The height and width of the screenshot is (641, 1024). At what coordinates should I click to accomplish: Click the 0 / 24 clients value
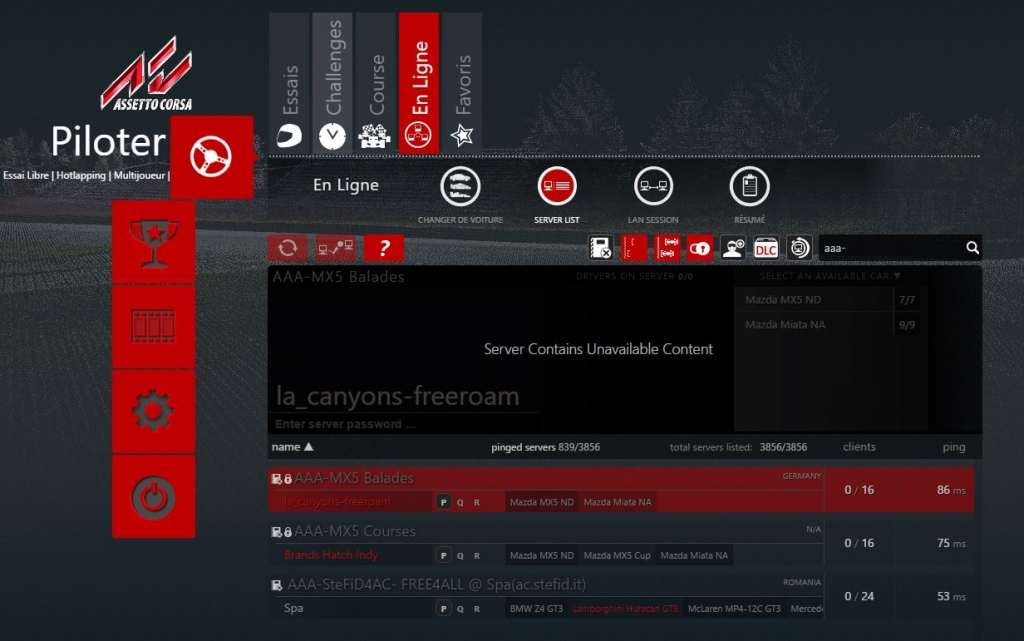pyautogui.click(x=859, y=596)
